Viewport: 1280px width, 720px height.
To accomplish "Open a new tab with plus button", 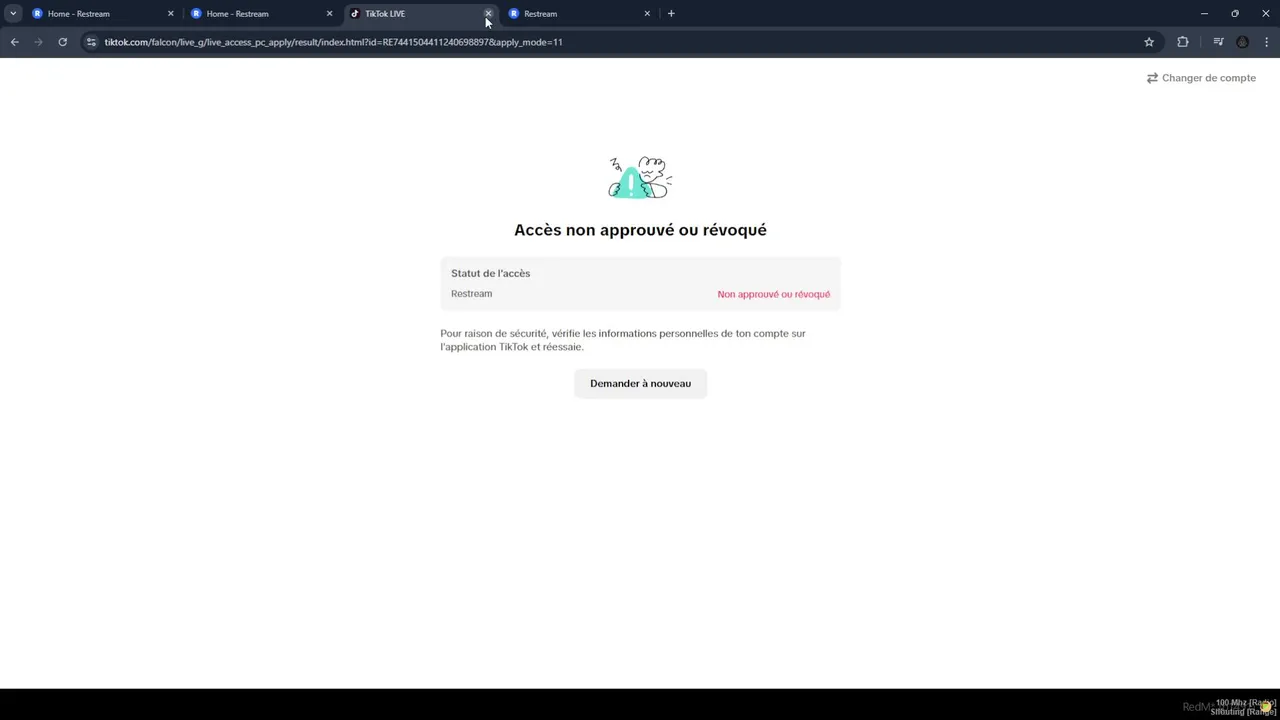I will click(671, 14).
